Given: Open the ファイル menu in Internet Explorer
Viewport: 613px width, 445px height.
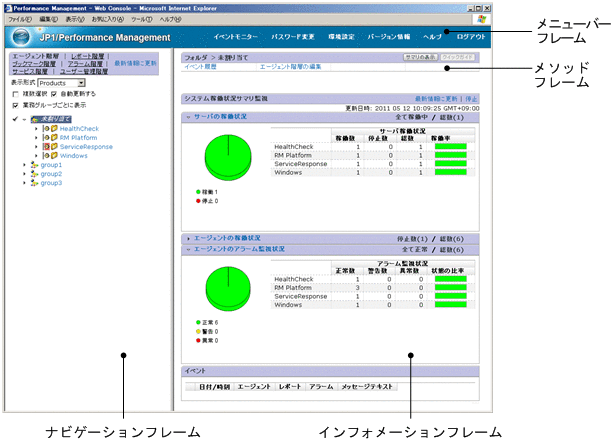Looking at the screenshot, I should click(20, 19).
